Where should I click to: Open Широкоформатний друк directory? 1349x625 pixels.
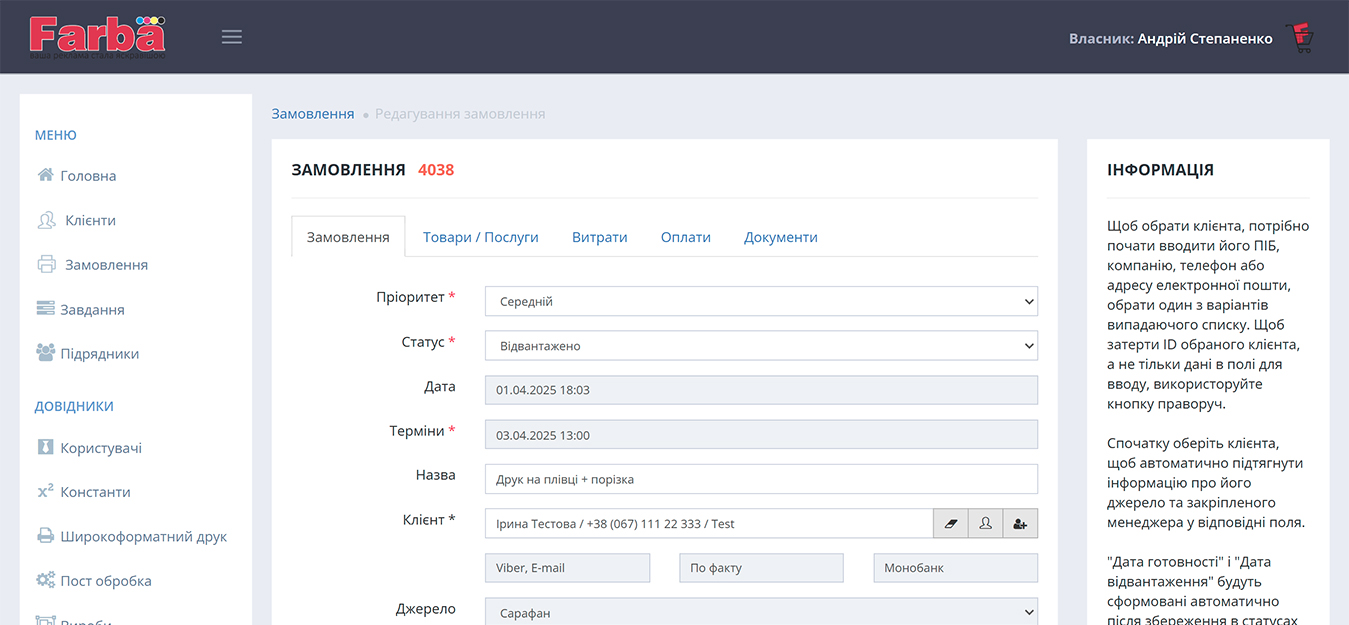tap(143, 536)
